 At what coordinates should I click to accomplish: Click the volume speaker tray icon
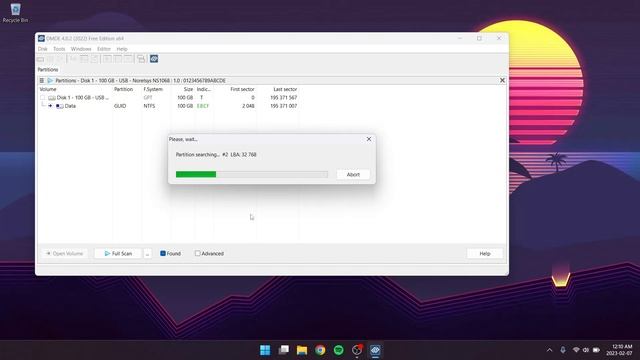586,350
